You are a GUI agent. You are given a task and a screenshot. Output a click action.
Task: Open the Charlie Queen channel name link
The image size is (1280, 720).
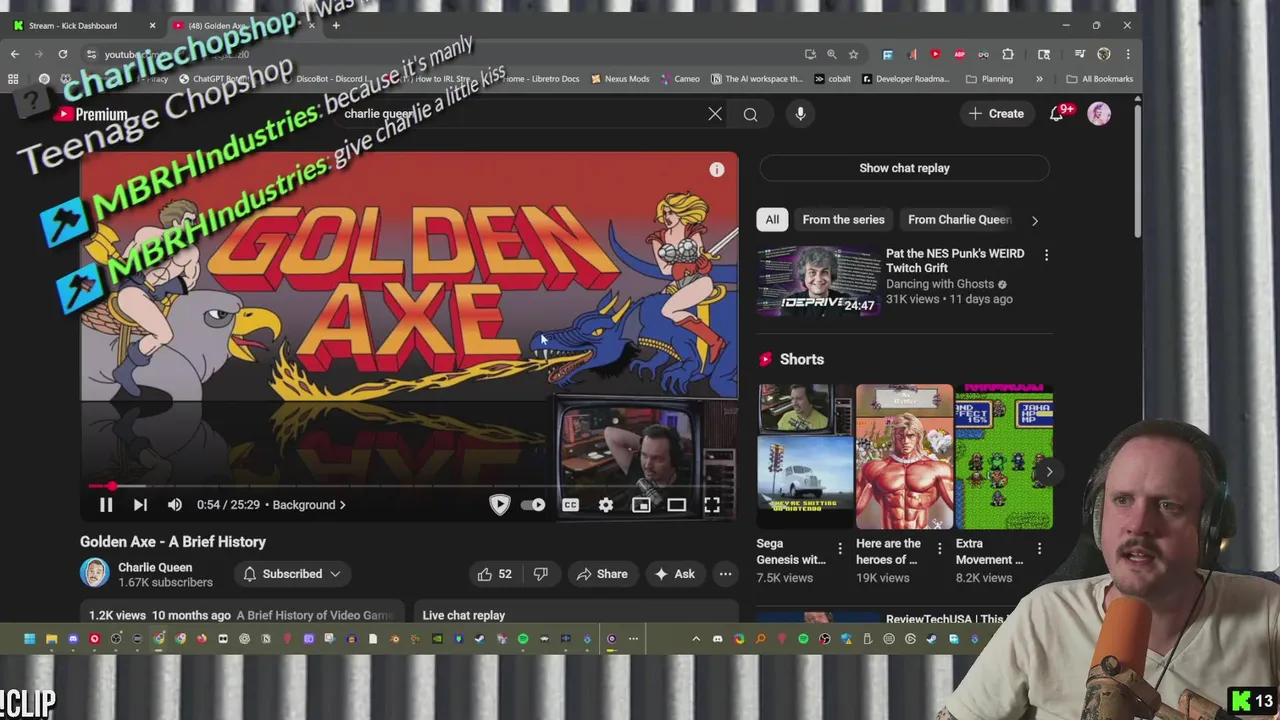pyautogui.click(x=155, y=567)
